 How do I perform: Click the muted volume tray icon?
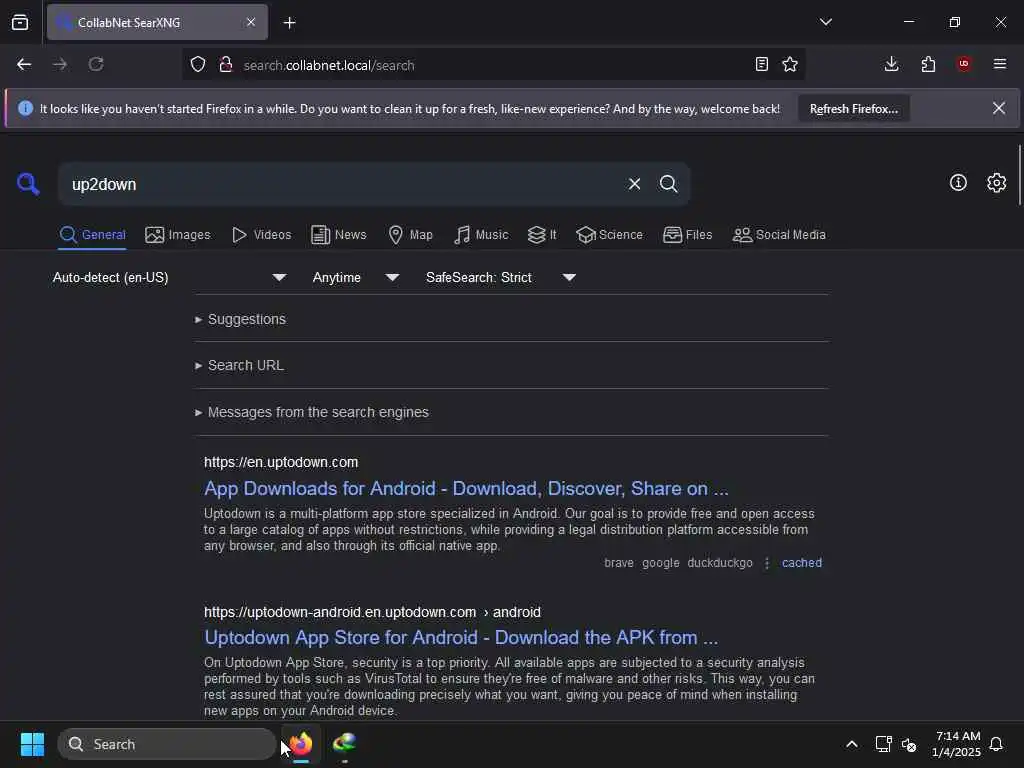[x=909, y=744]
